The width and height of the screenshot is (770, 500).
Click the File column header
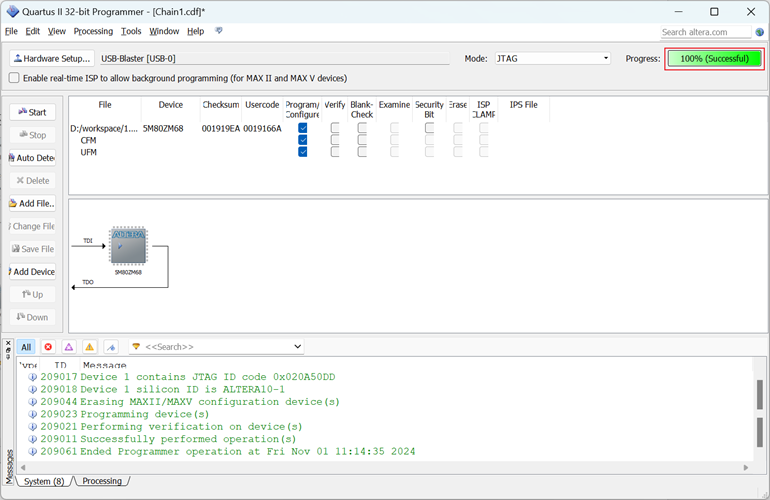[105, 105]
